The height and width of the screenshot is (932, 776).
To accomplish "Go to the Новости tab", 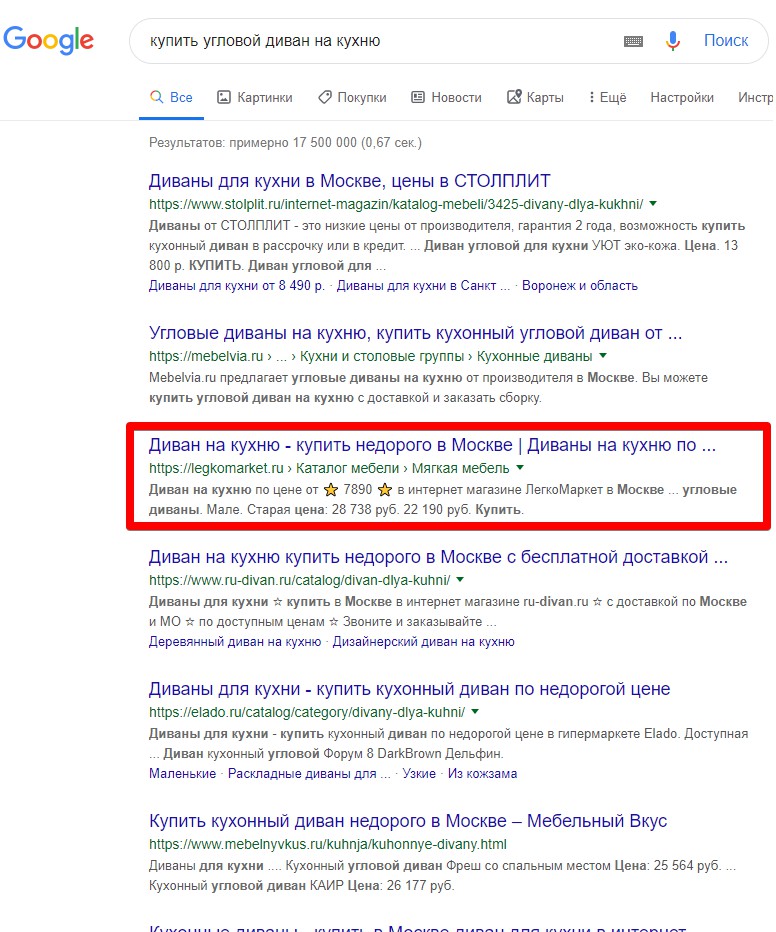I will (446, 97).
